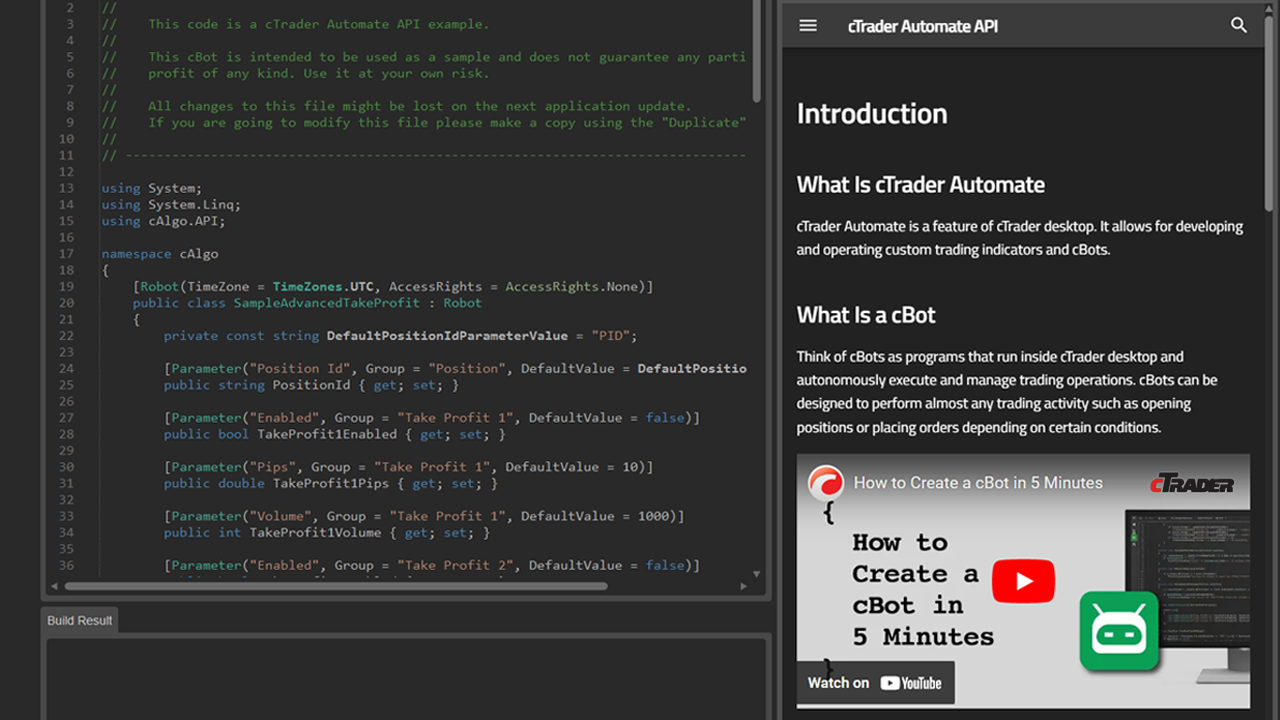This screenshot has width=1280, height=720.
Task: Click the Build Result output area
Action: pos(406,677)
